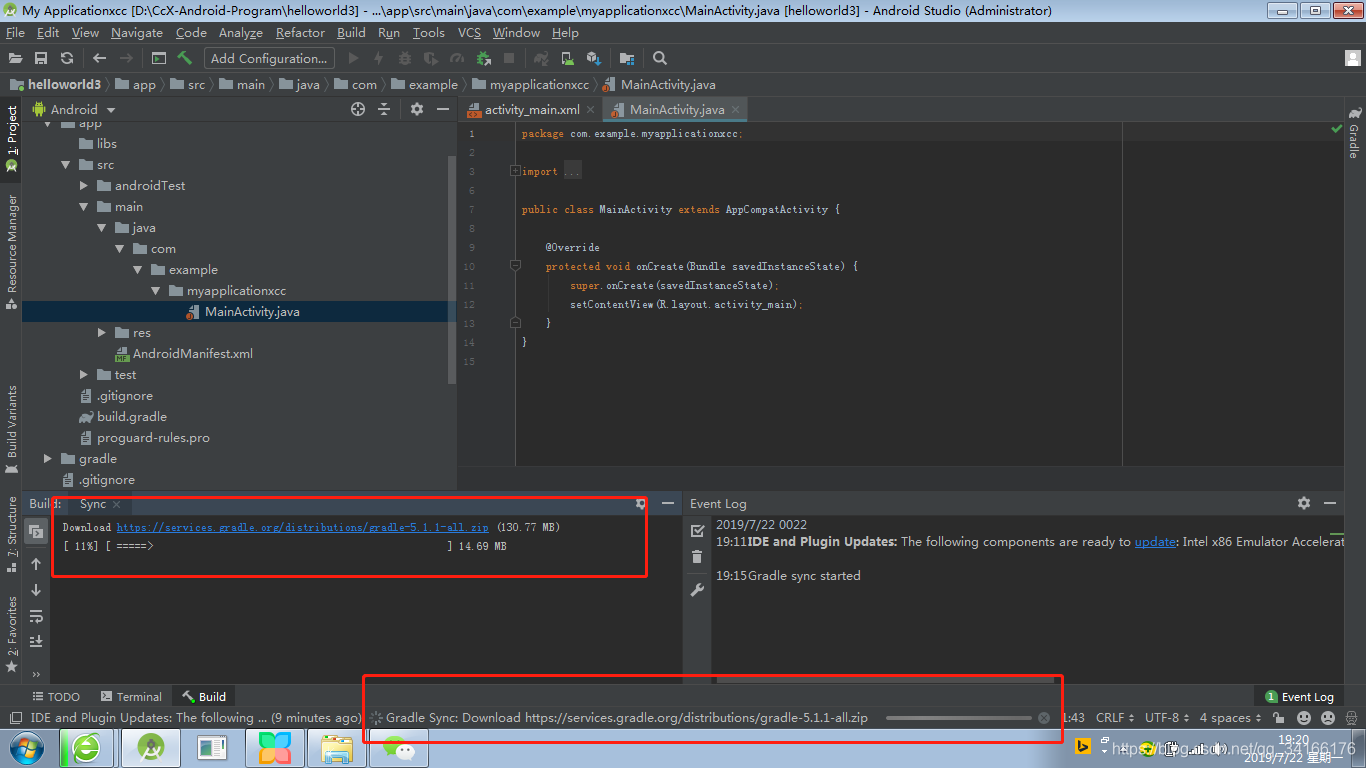
Task: Open Event Log settings gear
Action: [x=1304, y=503]
